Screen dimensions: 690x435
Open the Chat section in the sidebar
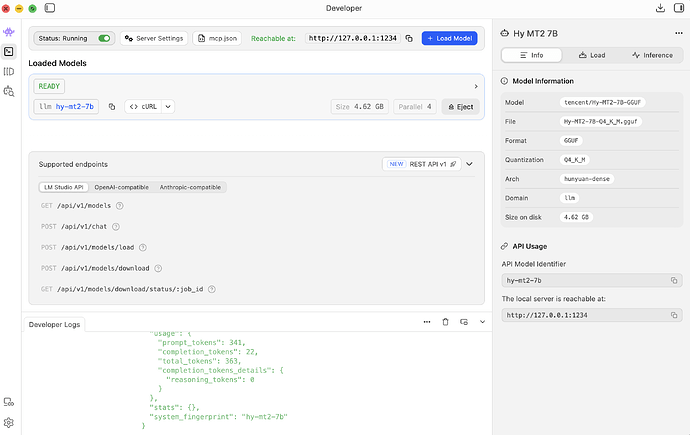[8, 32]
